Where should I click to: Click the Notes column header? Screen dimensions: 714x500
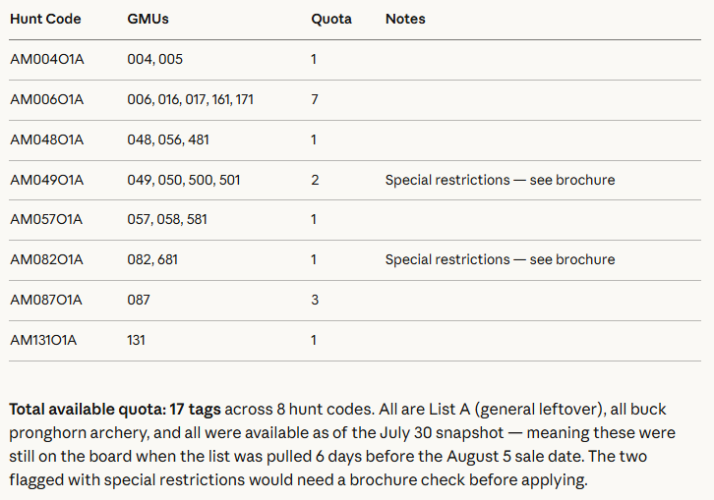tap(405, 19)
